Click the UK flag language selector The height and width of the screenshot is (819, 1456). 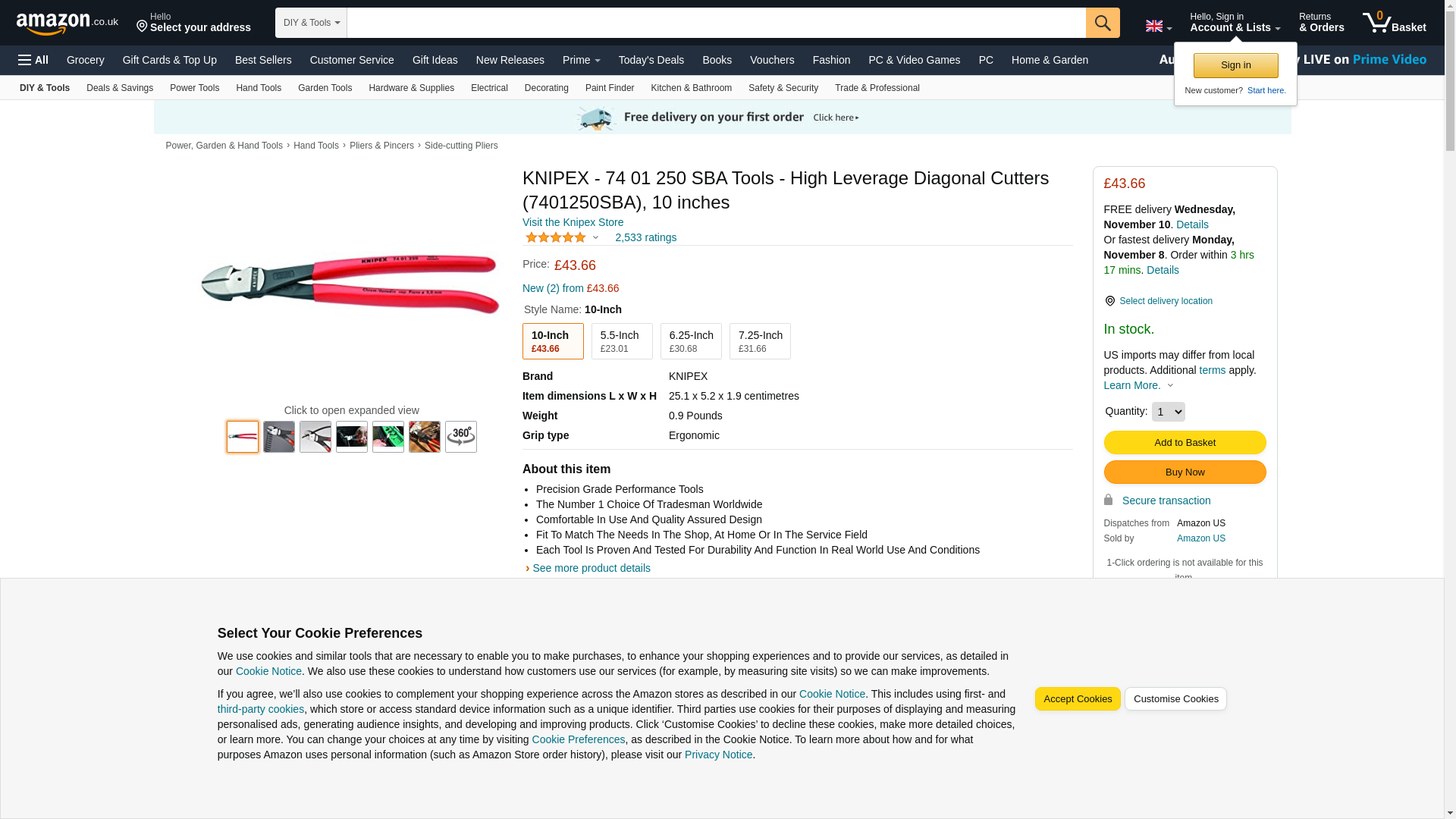point(1157,26)
